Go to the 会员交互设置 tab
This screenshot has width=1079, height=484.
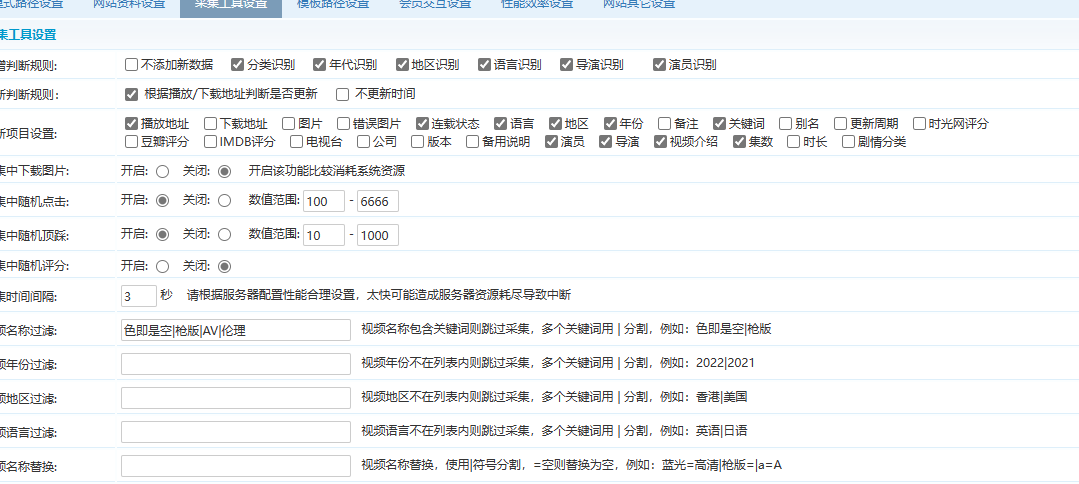[435, 5]
